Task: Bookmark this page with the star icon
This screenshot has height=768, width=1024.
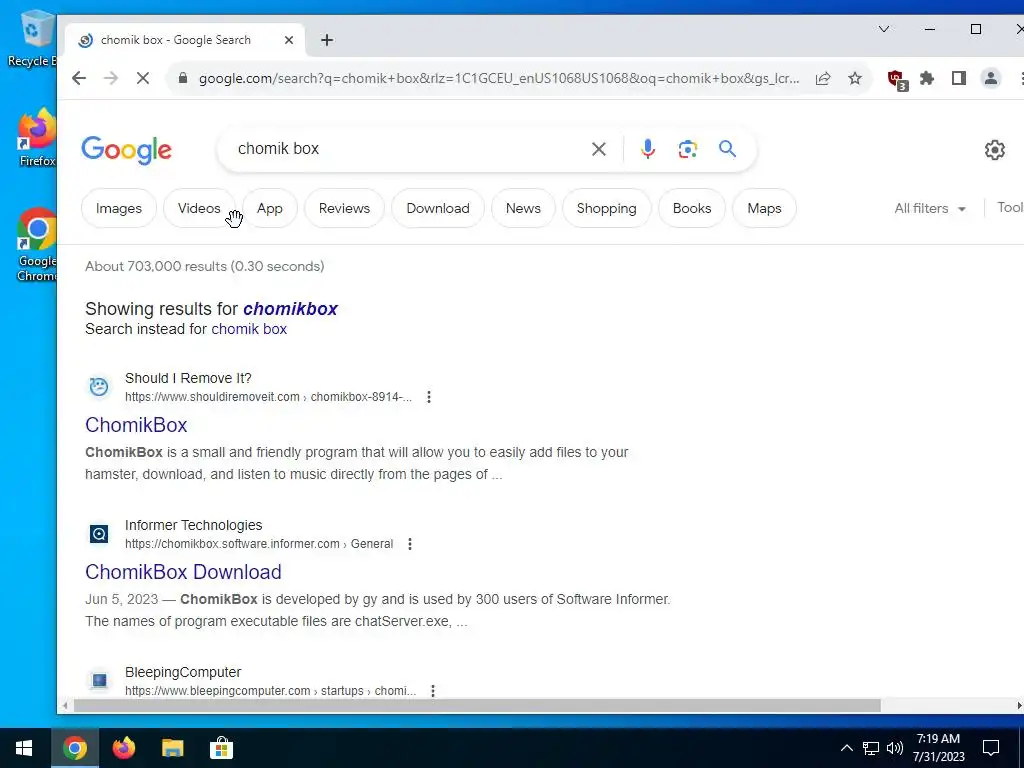Action: coord(855,78)
